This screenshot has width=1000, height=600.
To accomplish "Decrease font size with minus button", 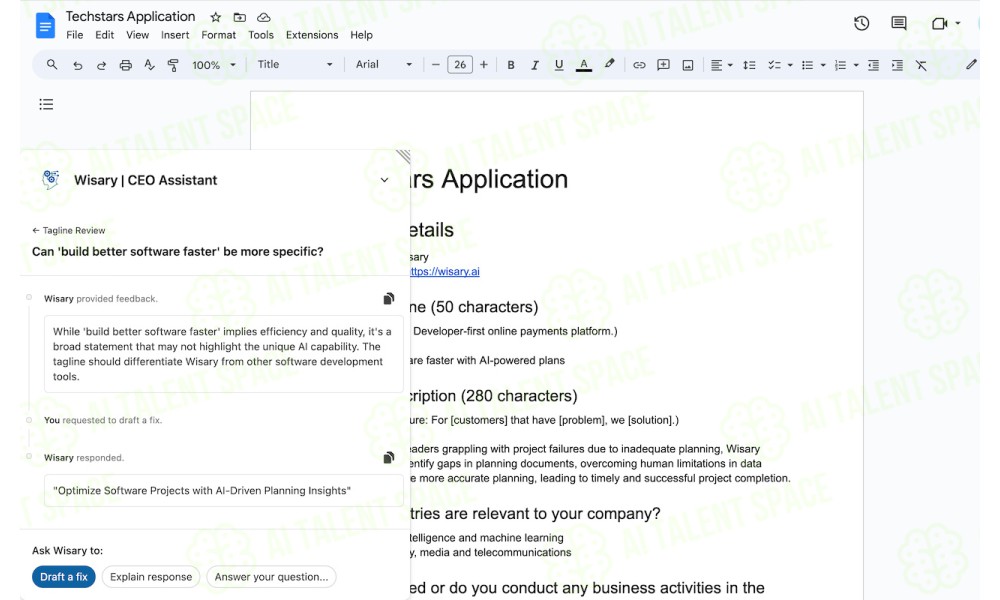I will pyautogui.click(x=436, y=65).
